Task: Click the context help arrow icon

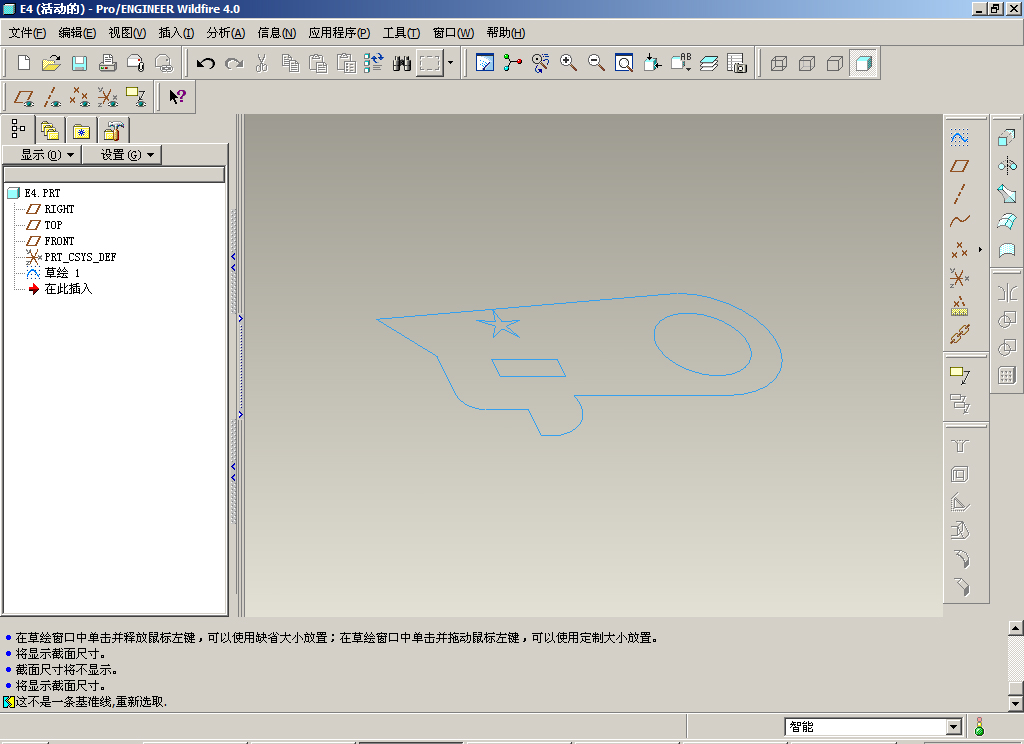Action: [x=178, y=97]
